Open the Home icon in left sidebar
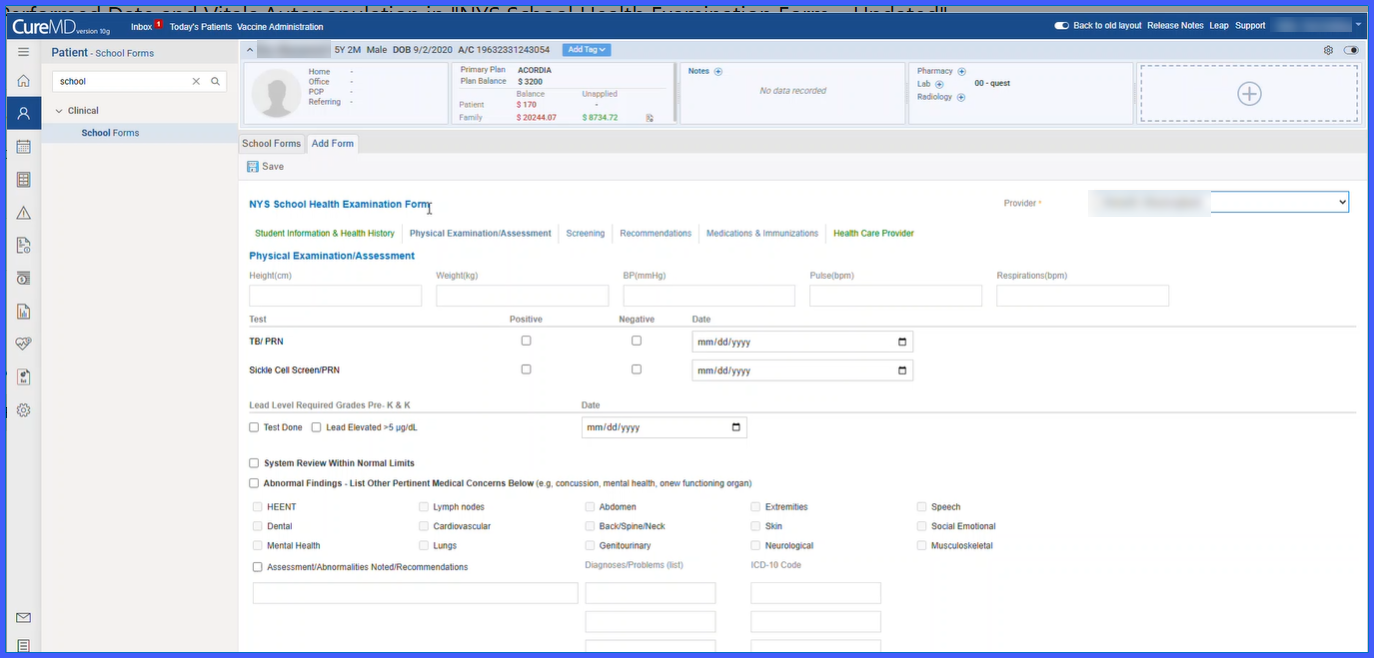1374x658 pixels. tap(23, 81)
